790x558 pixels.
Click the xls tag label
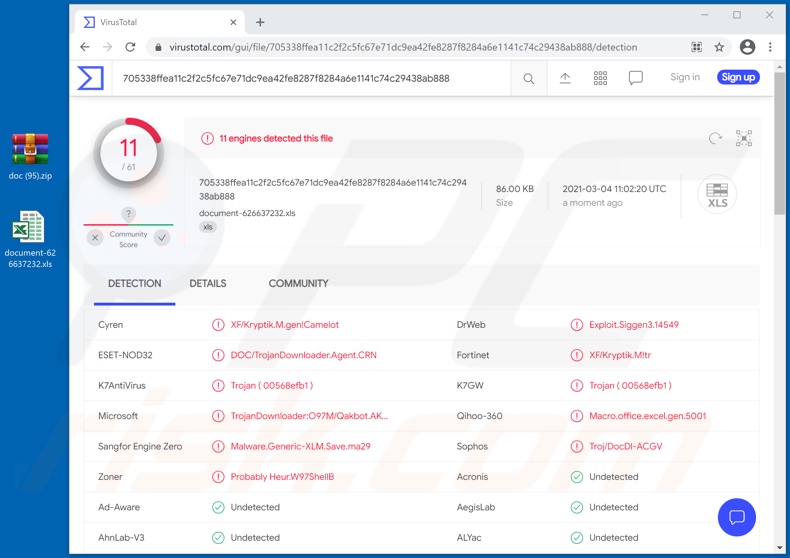coord(208,227)
